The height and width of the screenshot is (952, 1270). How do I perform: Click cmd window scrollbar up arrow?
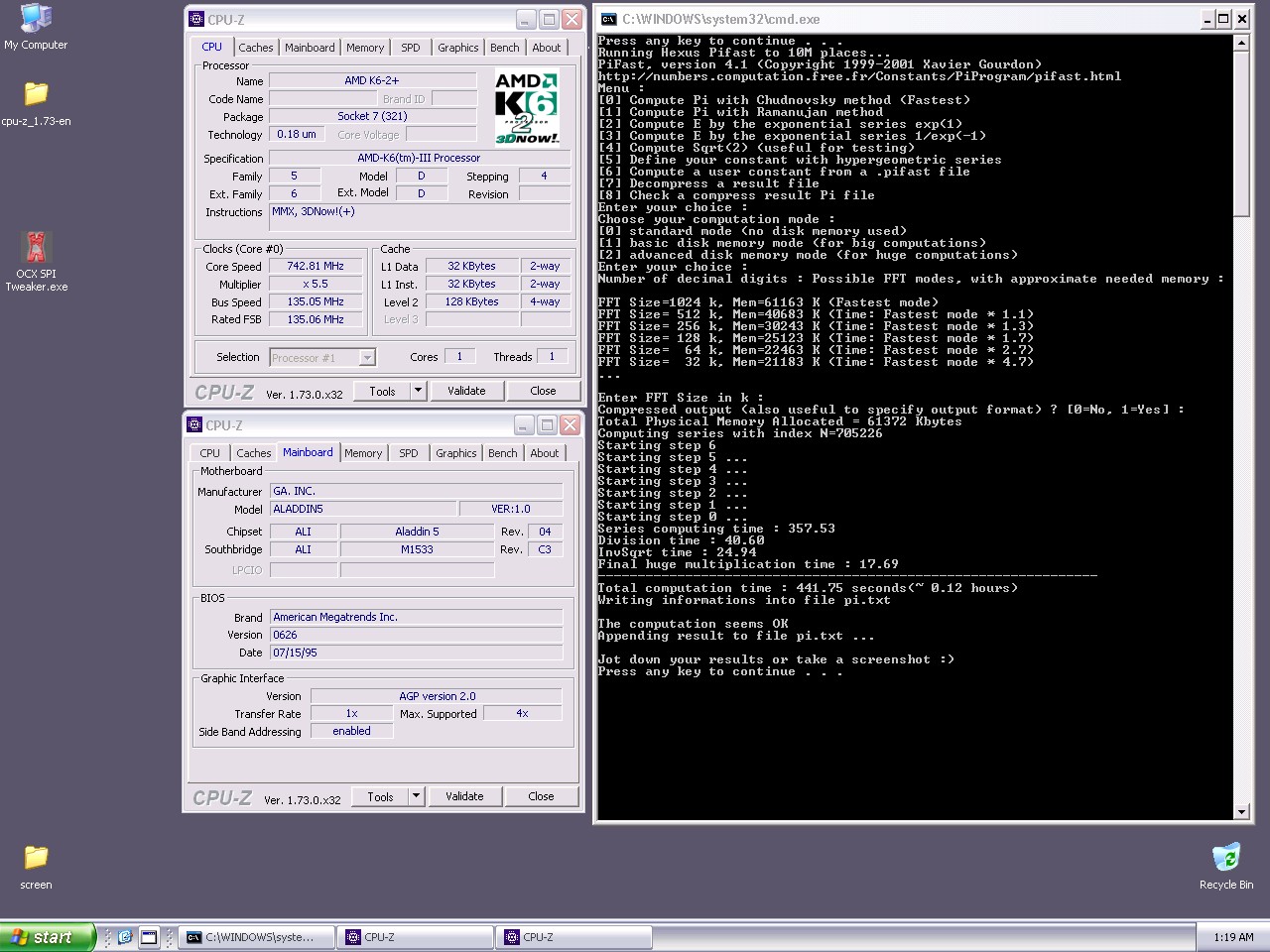[x=1242, y=43]
